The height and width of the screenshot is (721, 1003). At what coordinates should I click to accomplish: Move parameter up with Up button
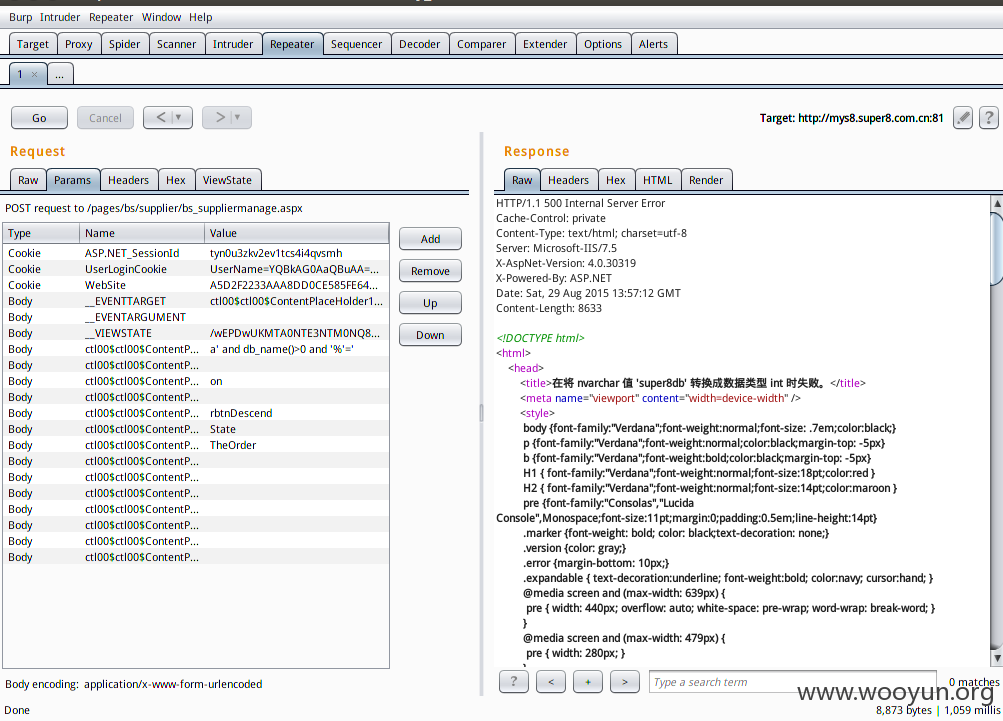[x=430, y=303]
